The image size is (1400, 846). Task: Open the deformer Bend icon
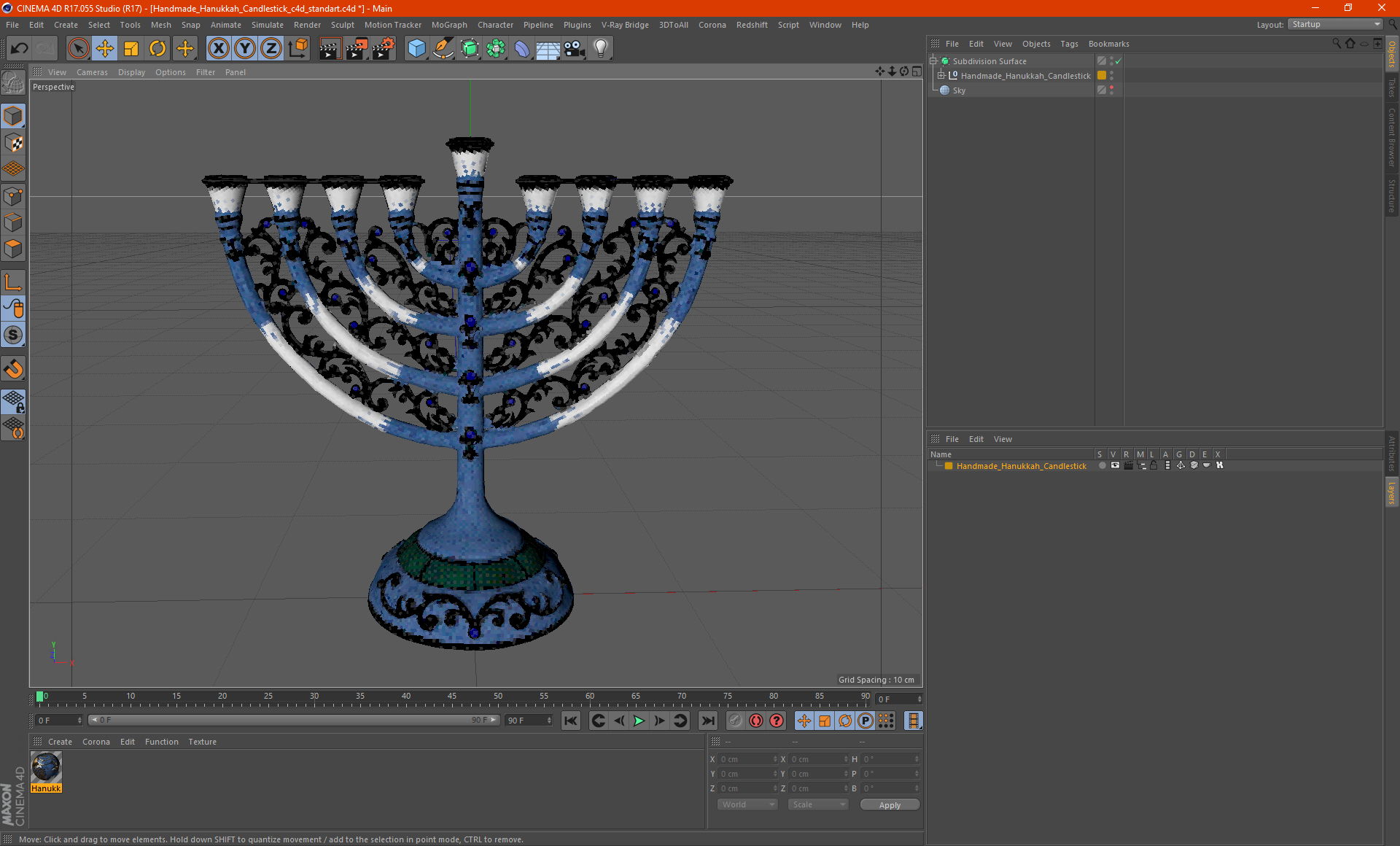point(522,49)
